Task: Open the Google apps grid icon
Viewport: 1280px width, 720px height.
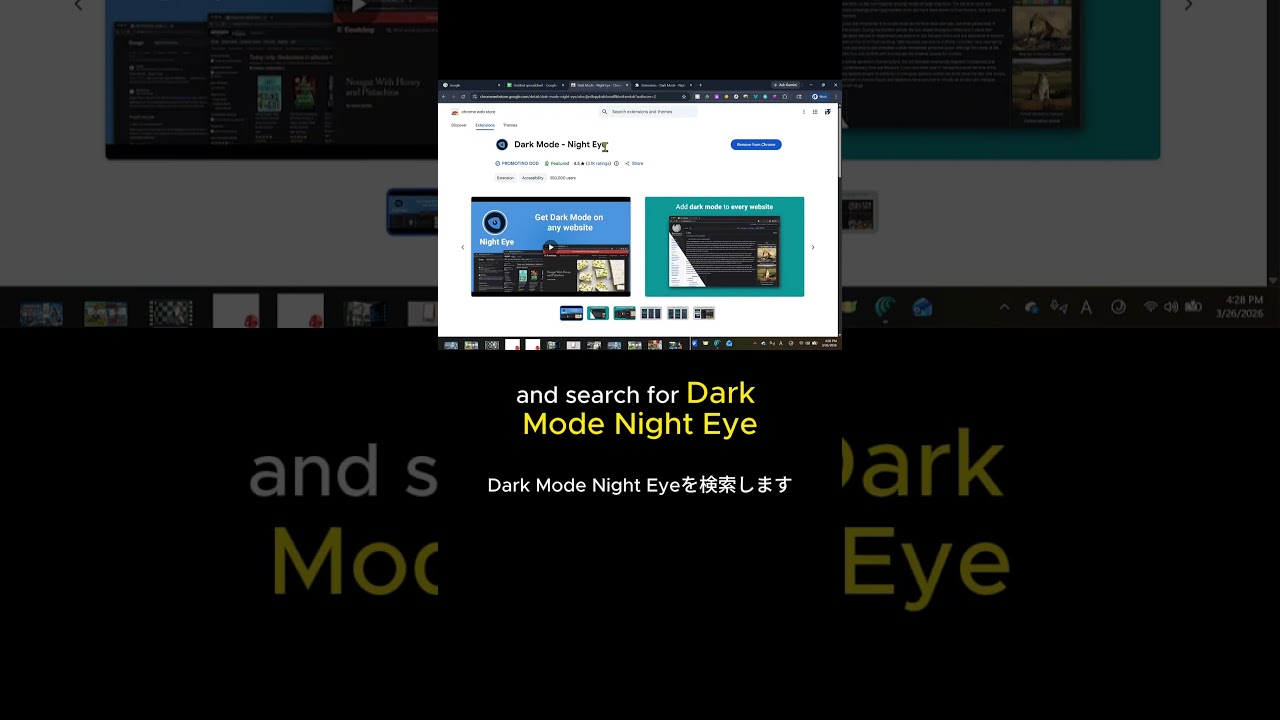Action: [815, 112]
